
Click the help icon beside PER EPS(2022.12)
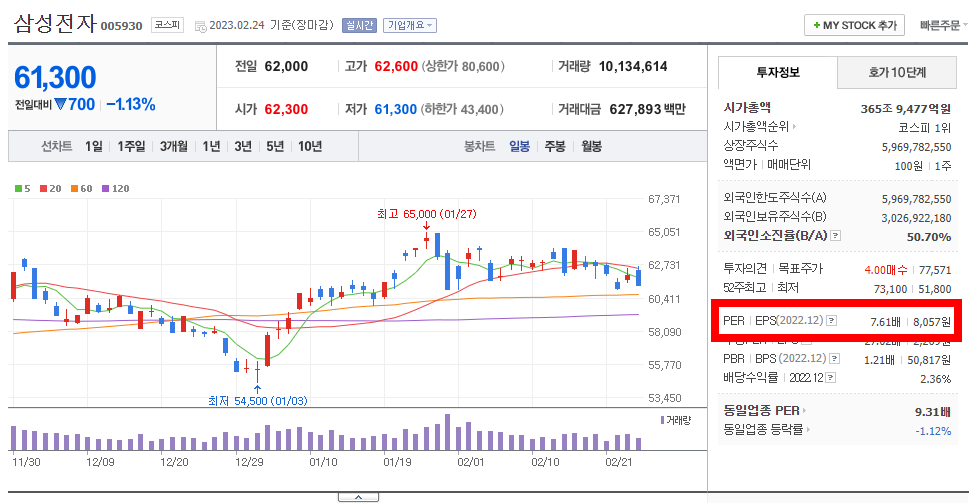click(832, 321)
